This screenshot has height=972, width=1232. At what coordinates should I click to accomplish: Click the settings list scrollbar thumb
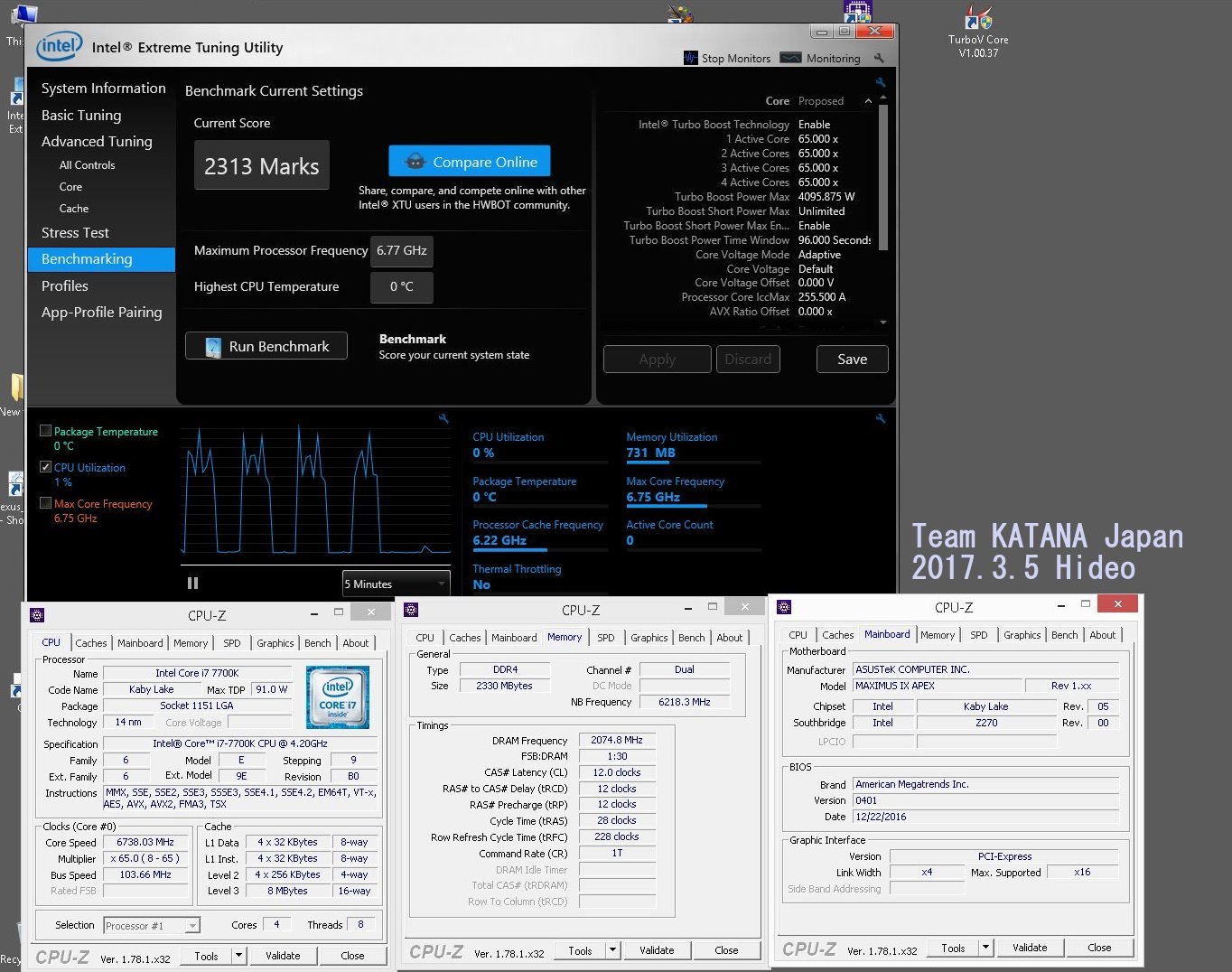[882, 177]
